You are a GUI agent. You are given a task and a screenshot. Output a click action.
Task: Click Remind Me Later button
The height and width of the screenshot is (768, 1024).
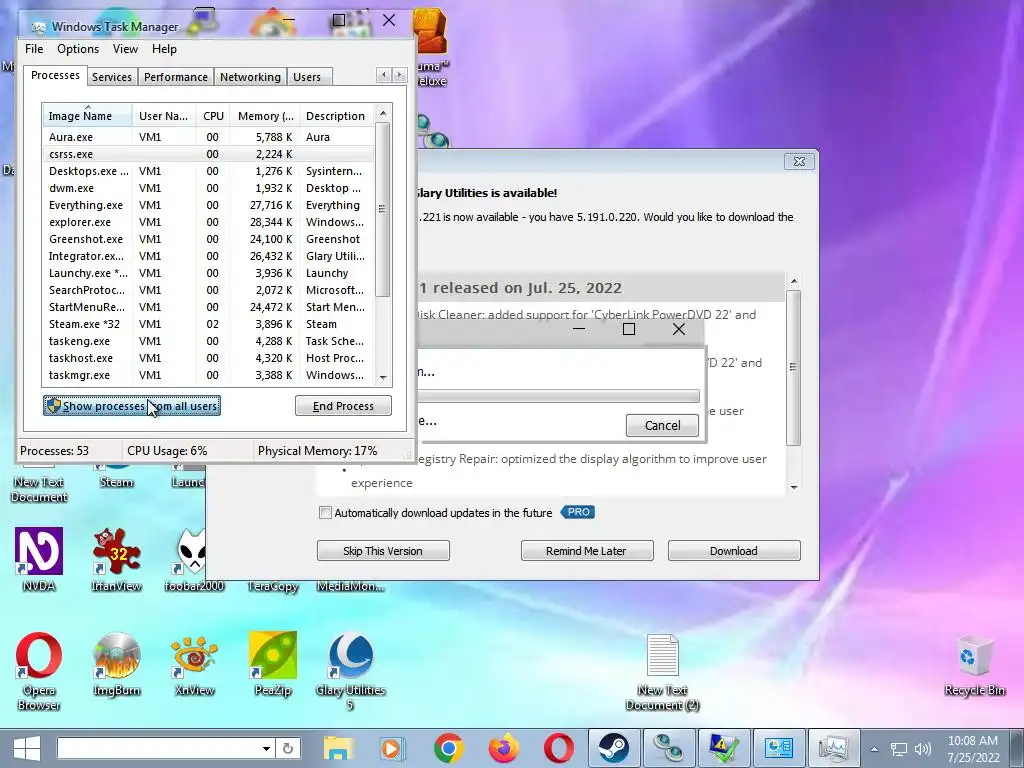click(x=586, y=551)
